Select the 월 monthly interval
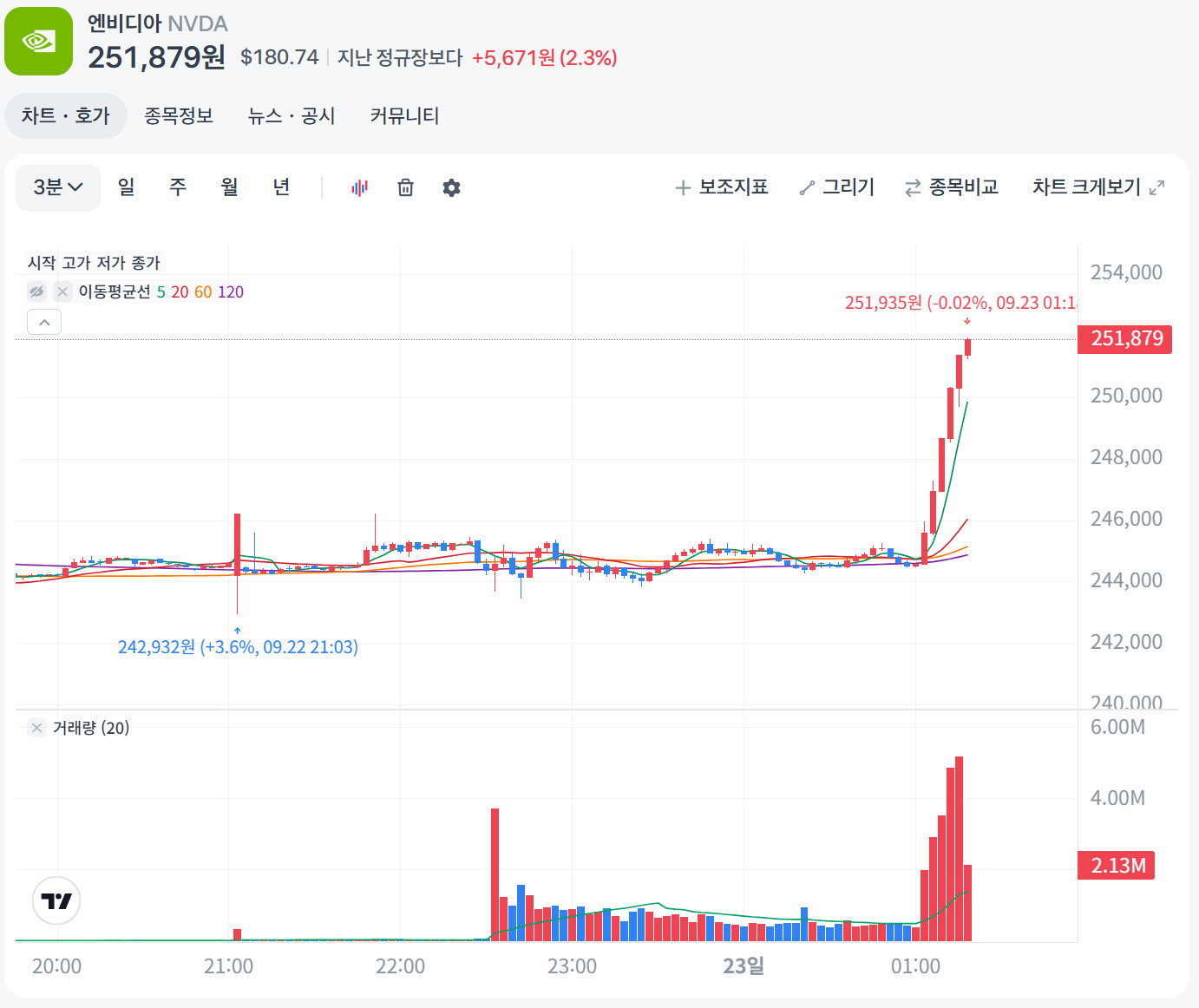Screen dimensions: 1199x1008 229,187
